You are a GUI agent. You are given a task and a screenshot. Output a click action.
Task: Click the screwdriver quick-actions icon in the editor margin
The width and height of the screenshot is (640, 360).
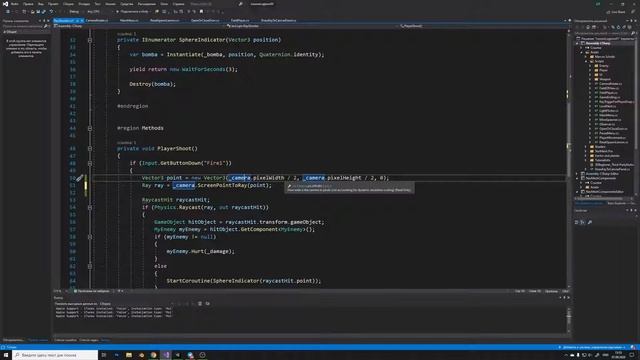(80, 178)
